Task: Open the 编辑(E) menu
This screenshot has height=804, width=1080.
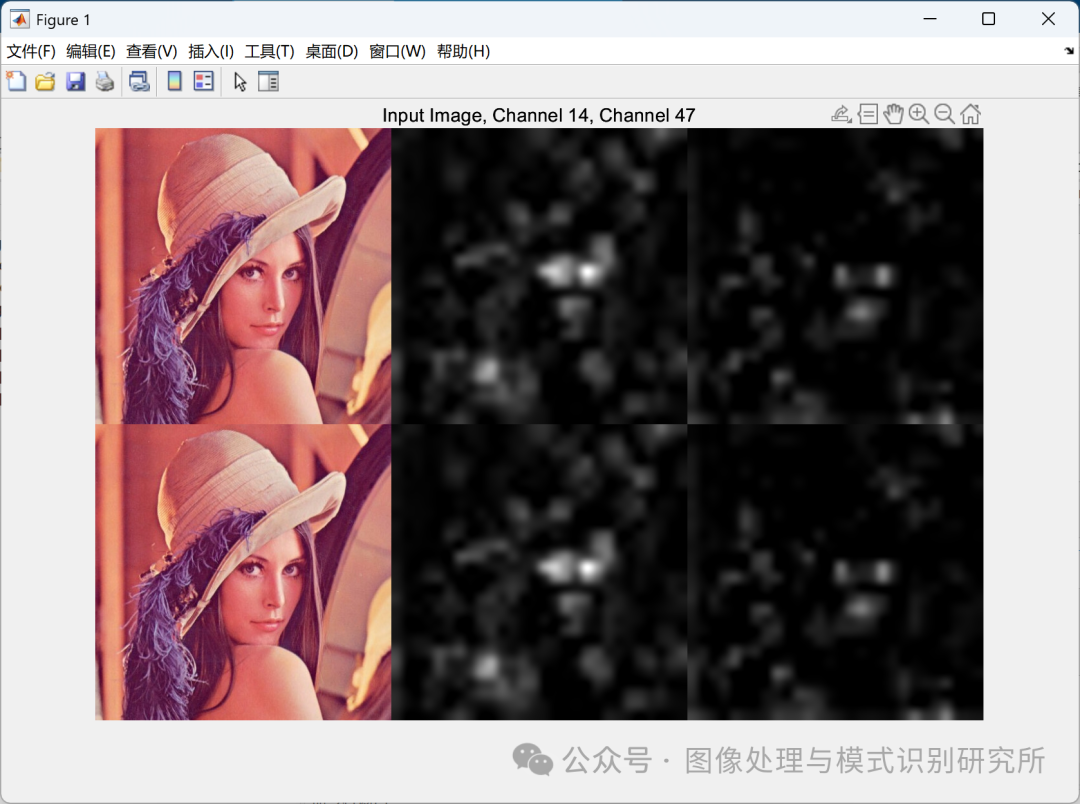Action: pos(91,52)
